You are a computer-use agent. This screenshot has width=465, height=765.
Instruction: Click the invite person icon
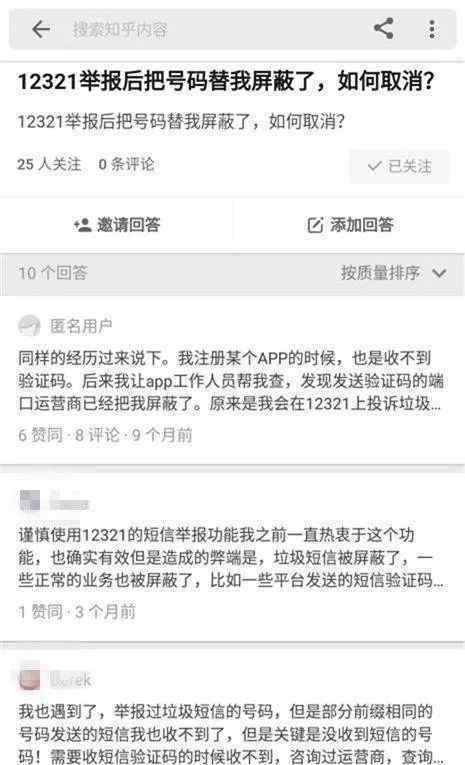(82, 225)
